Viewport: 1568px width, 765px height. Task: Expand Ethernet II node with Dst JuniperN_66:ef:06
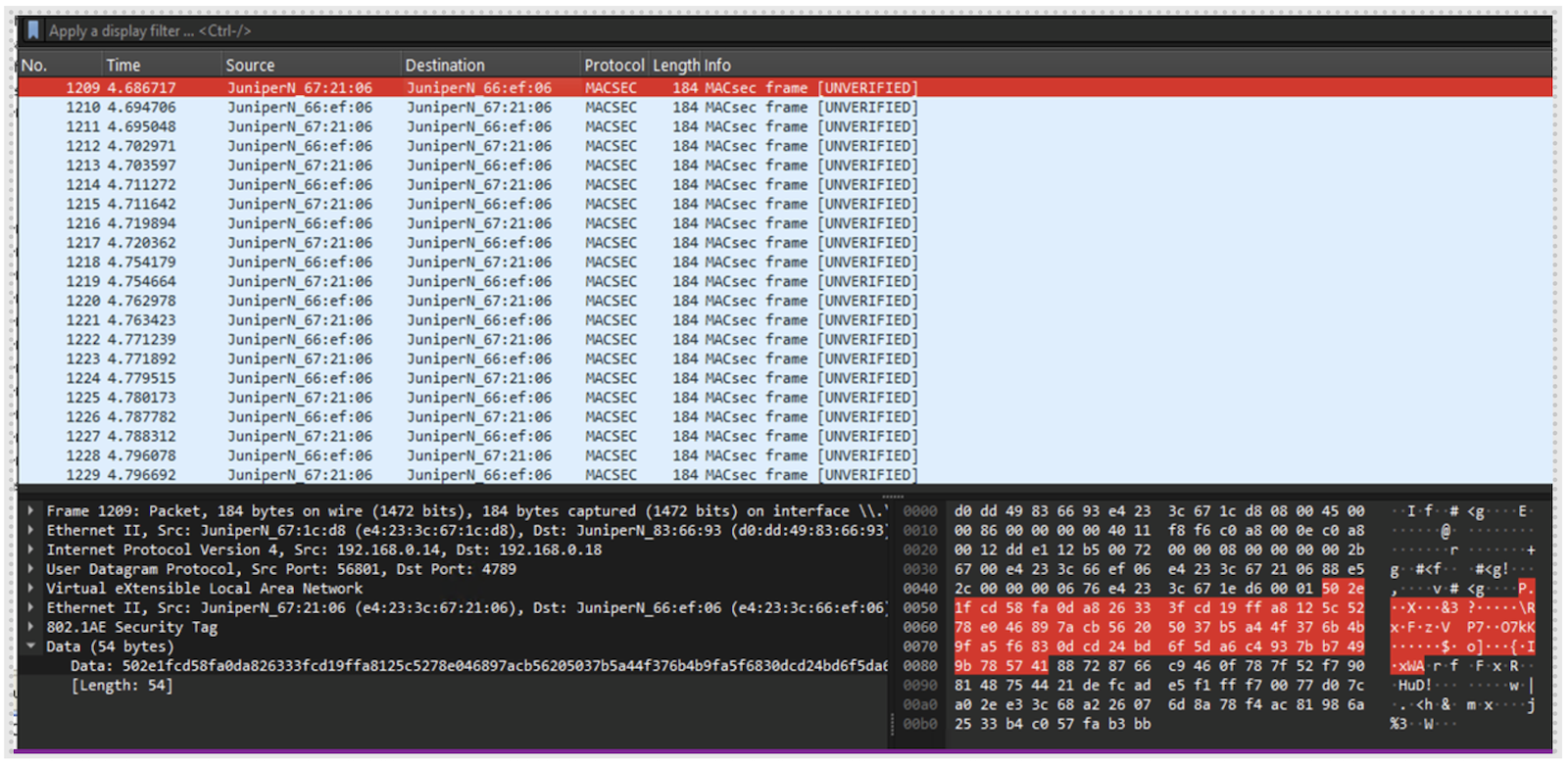(31, 608)
